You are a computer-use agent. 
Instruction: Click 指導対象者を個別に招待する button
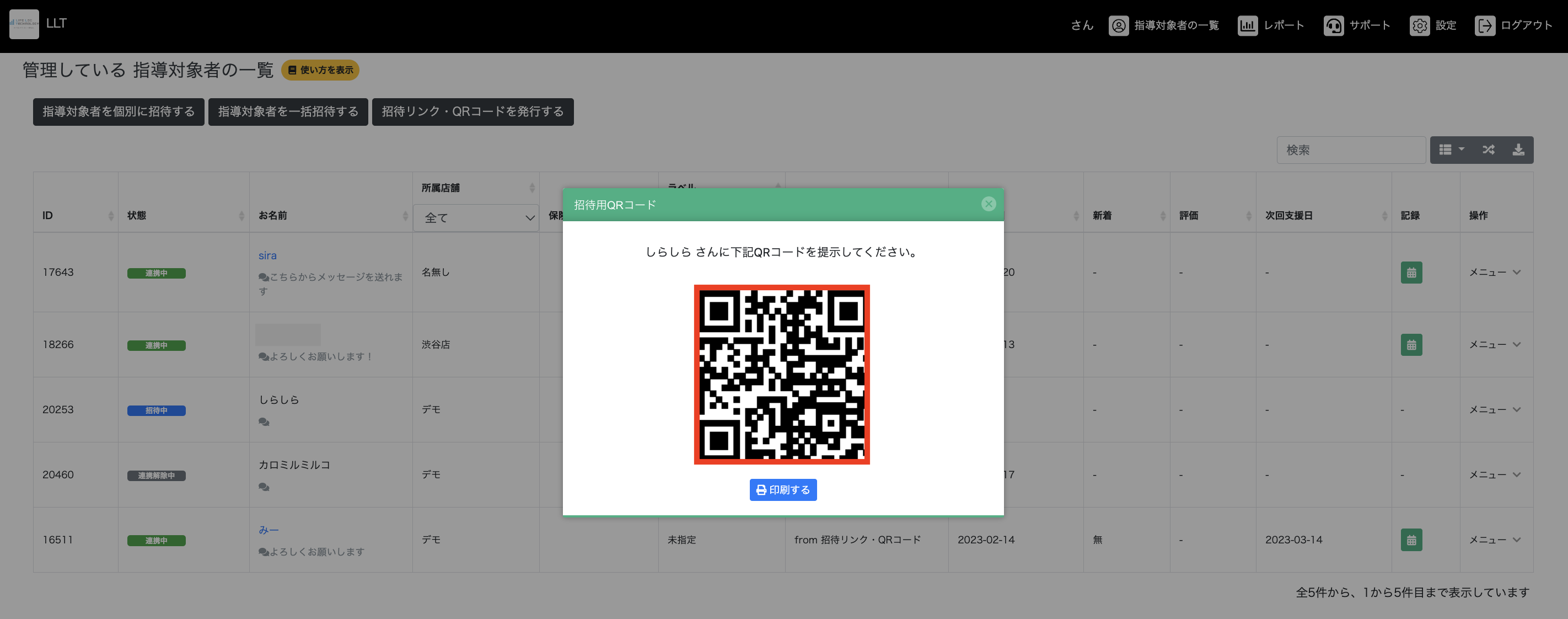point(119,111)
